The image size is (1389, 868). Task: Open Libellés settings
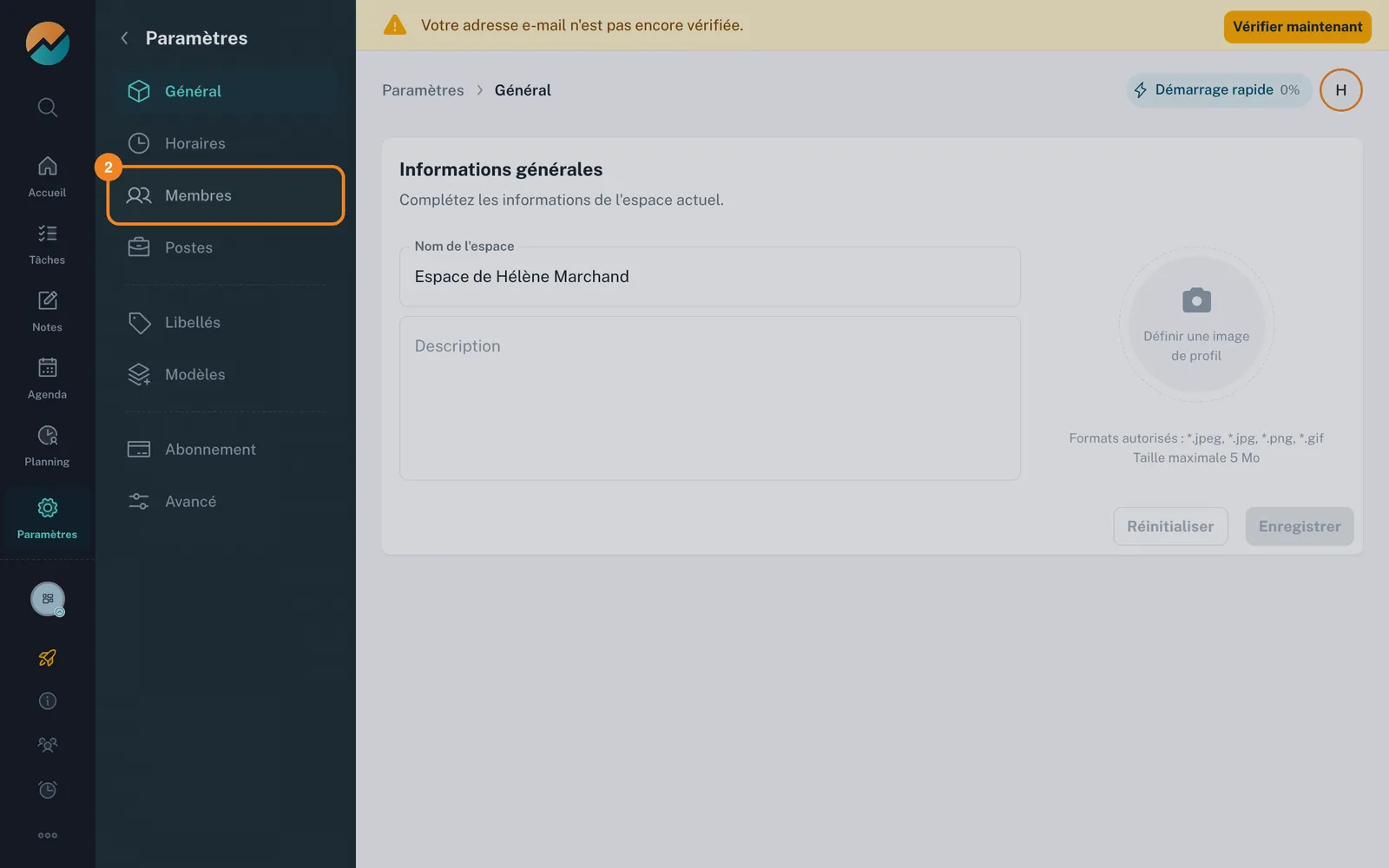coord(225,322)
